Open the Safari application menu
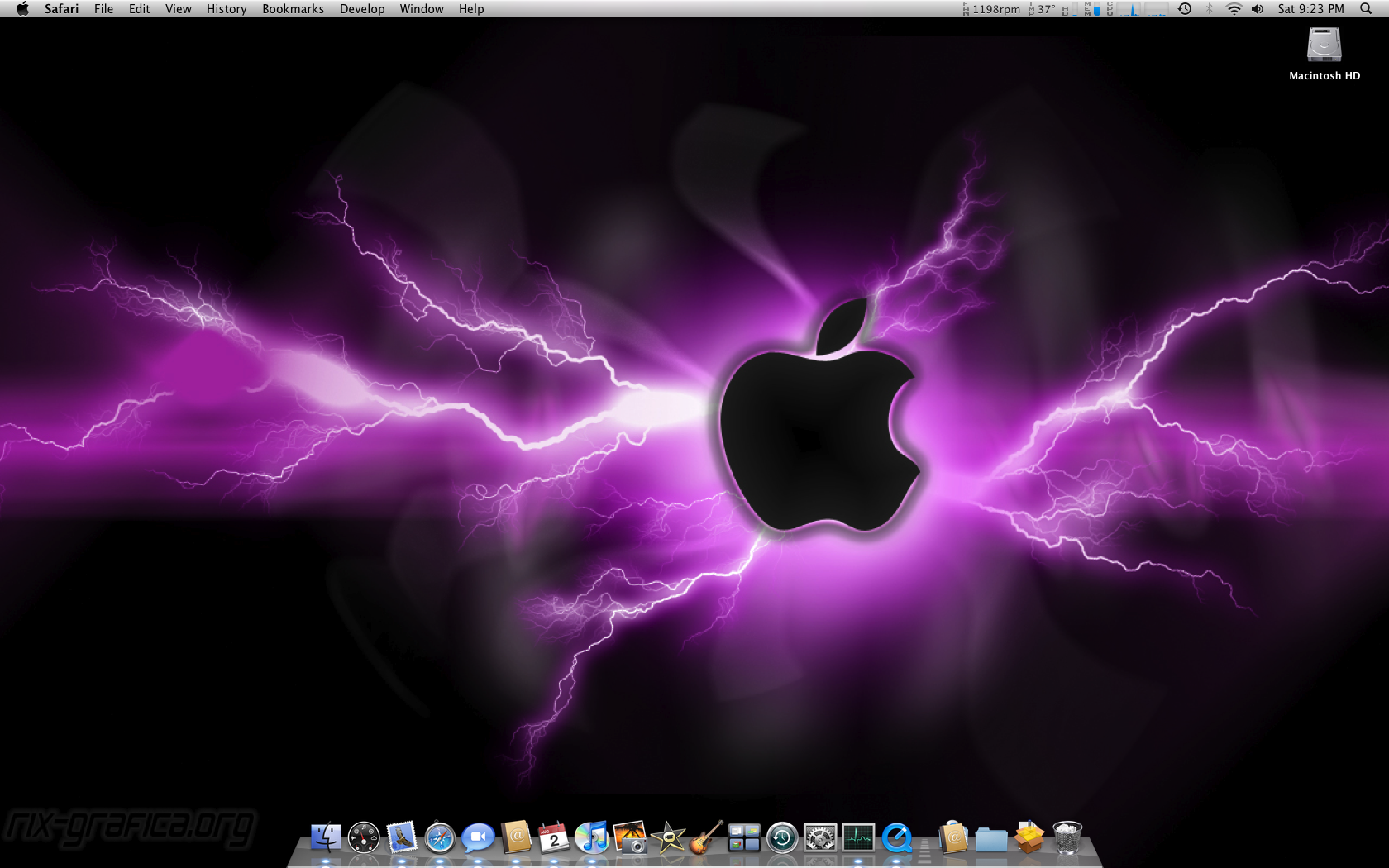The image size is (1389, 868). (x=62, y=9)
